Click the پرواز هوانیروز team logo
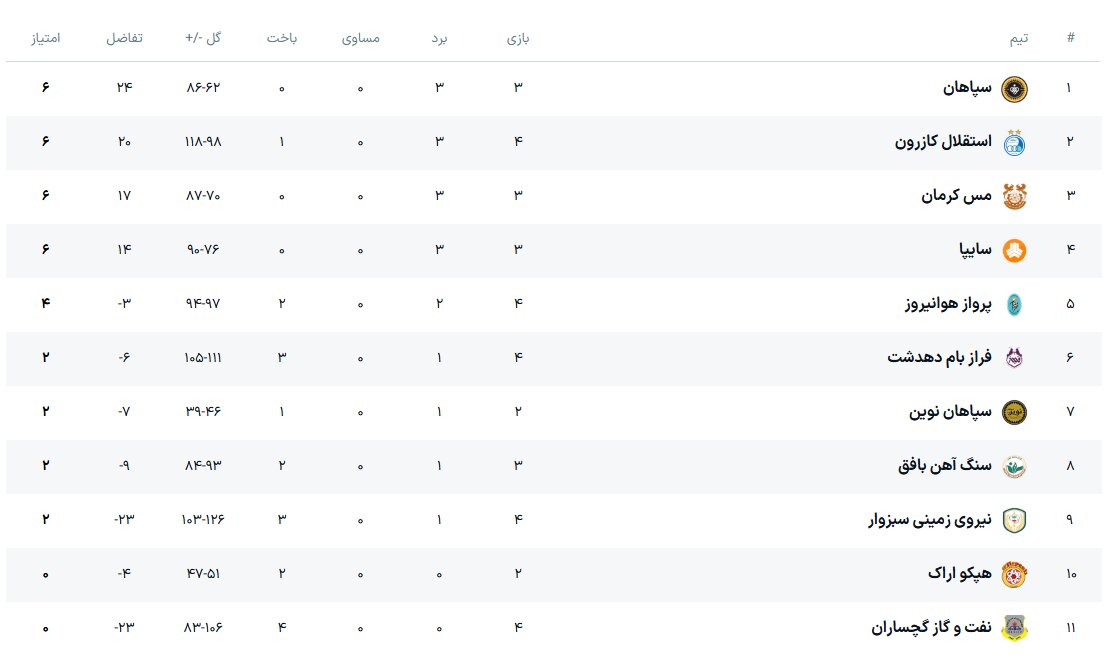Viewport: 1110px width, 668px height. coord(1014,304)
